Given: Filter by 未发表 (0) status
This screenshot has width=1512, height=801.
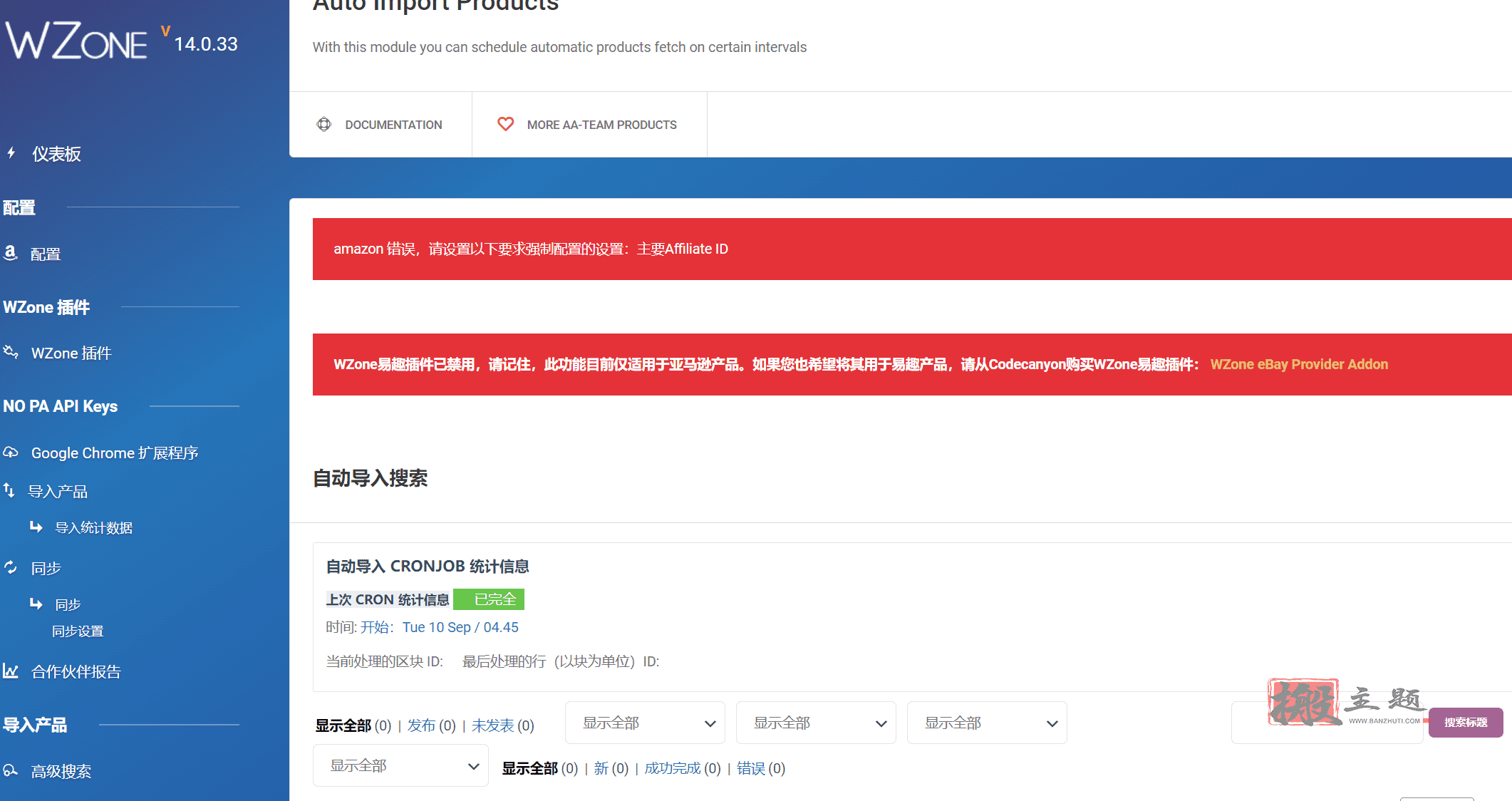Looking at the screenshot, I should click(x=502, y=725).
